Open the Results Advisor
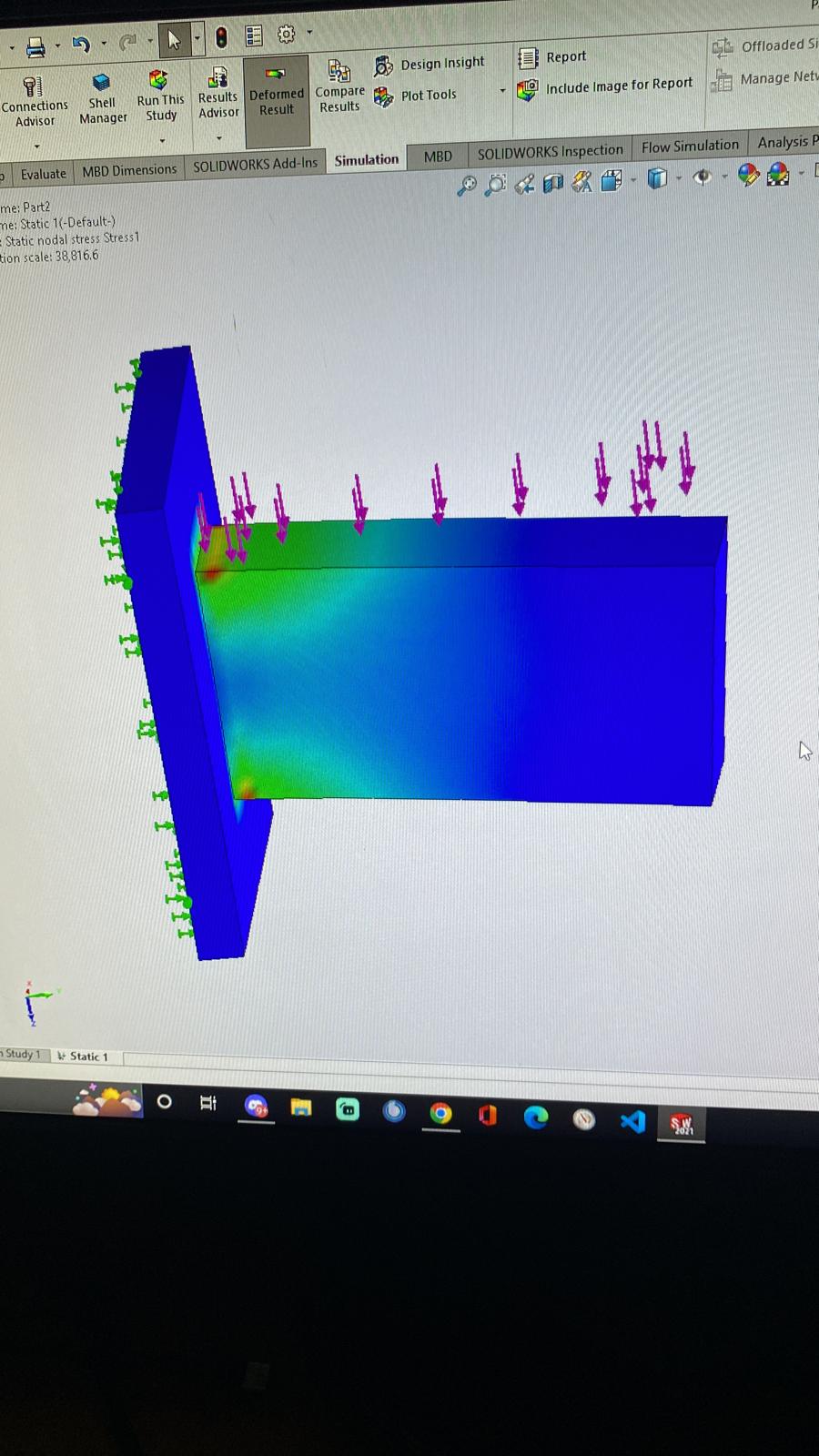Viewport: 819px width, 1456px height. click(x=218, y=93)
